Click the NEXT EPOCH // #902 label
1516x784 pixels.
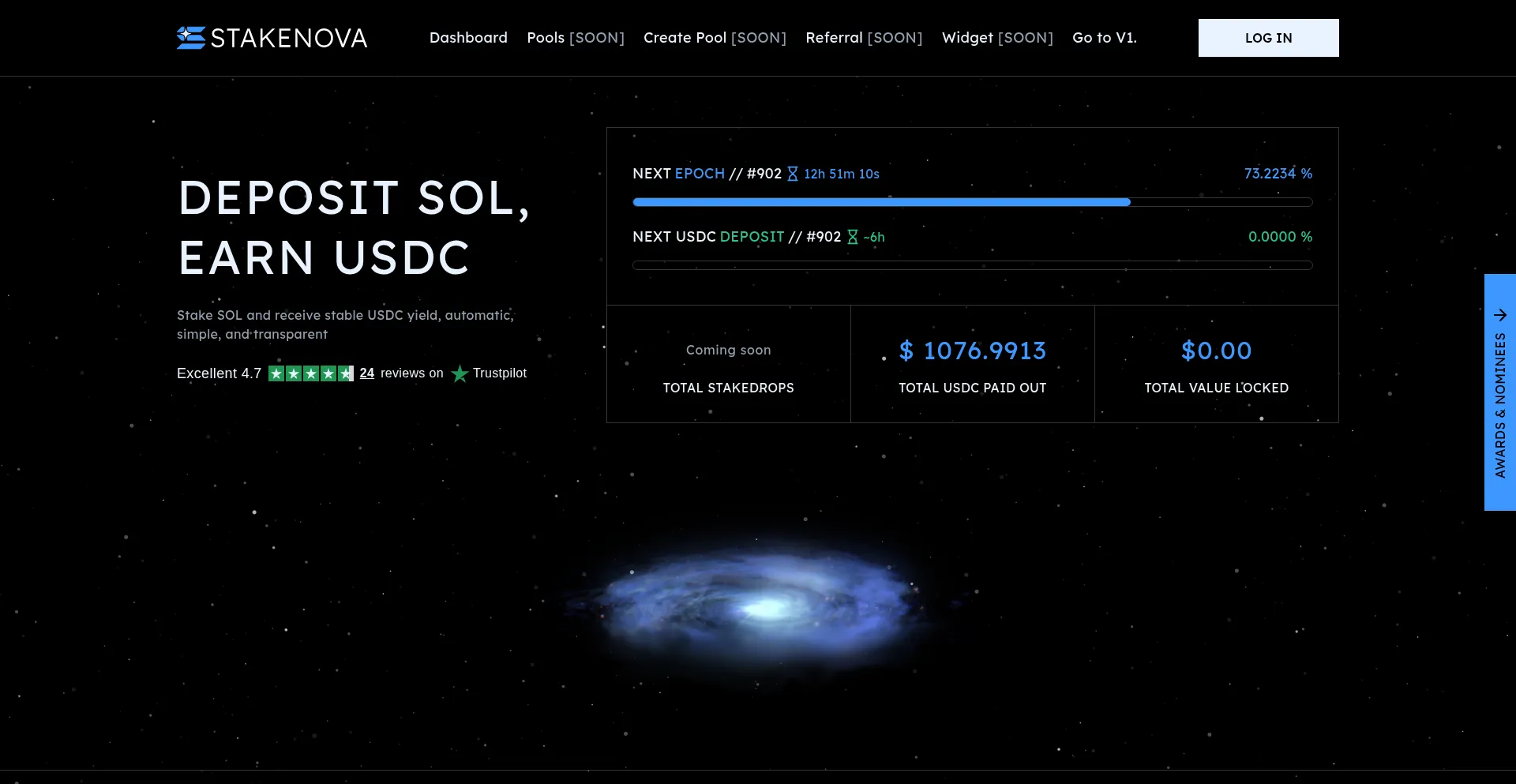(x=707, y=174)
